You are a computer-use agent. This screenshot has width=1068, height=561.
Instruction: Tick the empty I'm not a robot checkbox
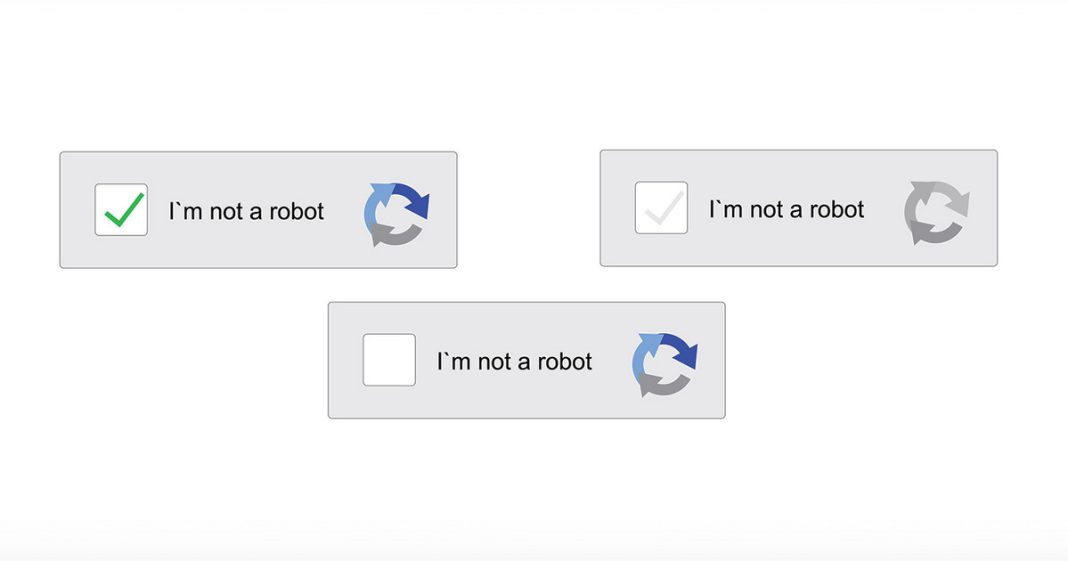coord(389,360)
